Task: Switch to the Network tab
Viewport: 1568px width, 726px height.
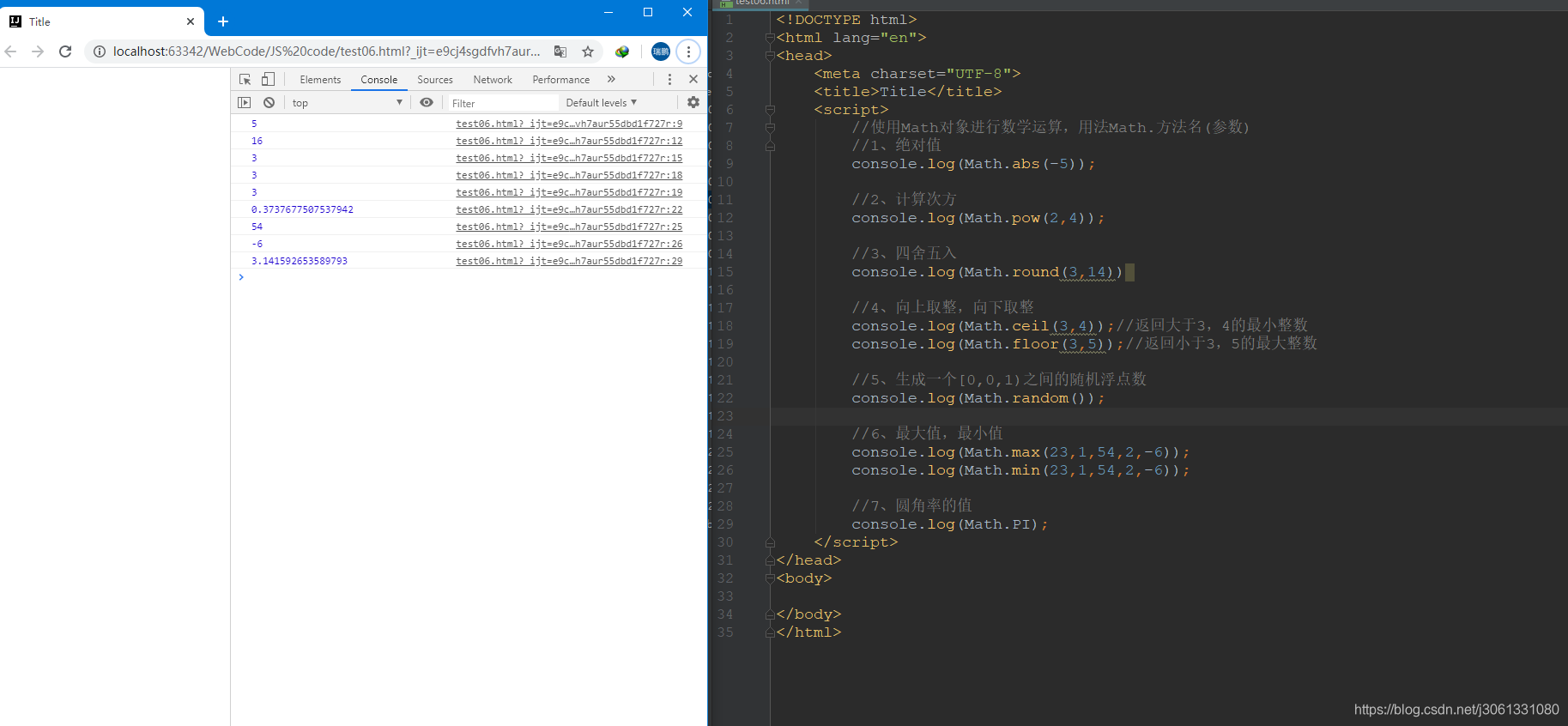Action: pyautogui.click(x=493, y=80)
